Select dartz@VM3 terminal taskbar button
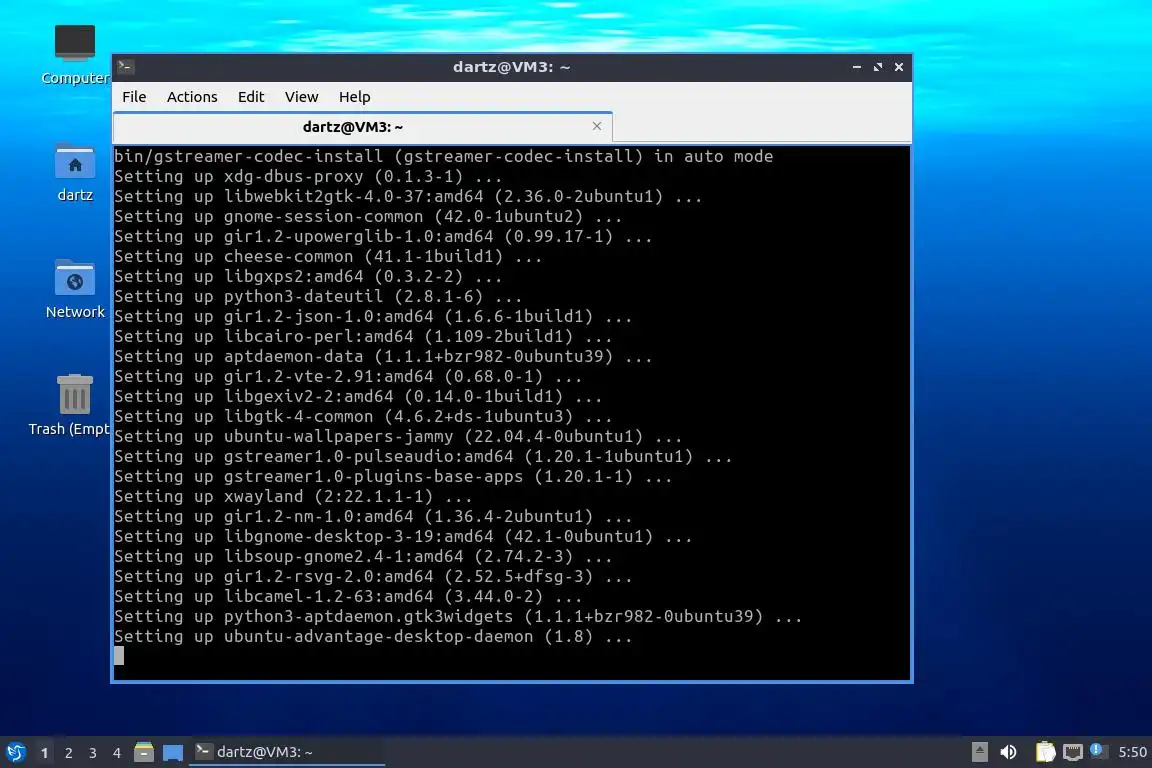This screenshot has width=1152, height=768. (287, 752)
